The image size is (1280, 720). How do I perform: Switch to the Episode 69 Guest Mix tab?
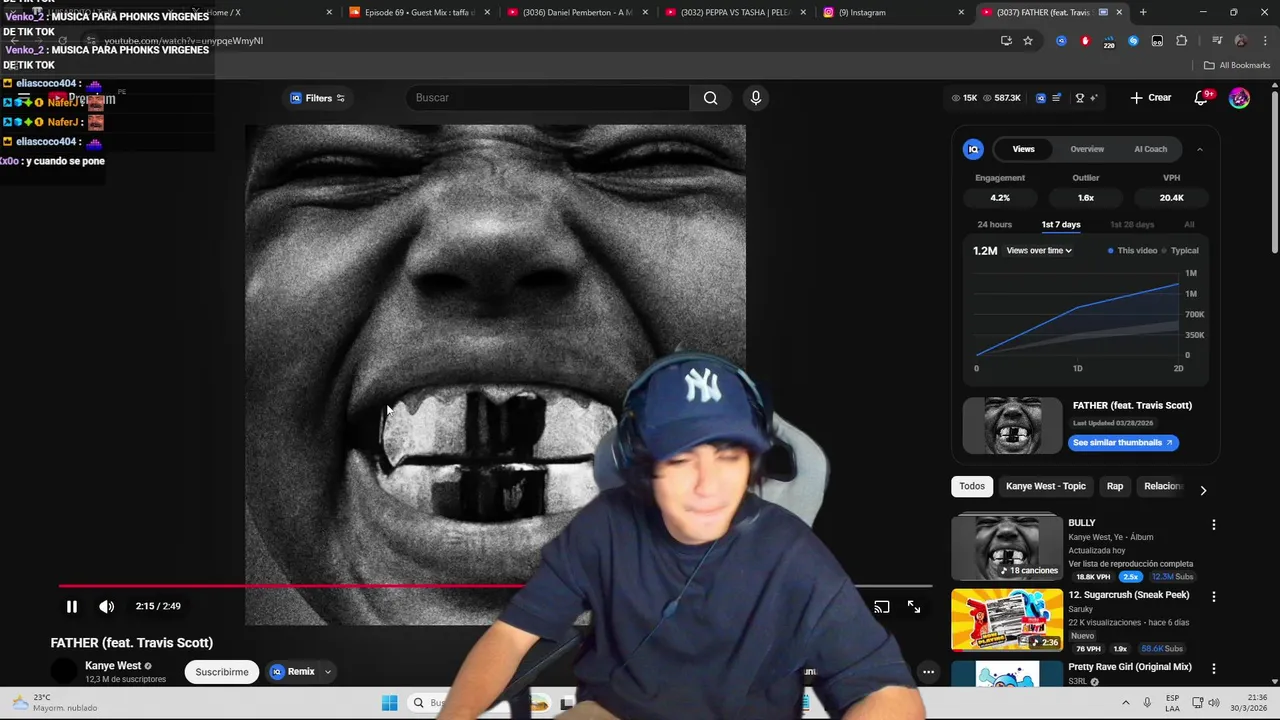[418, 13]
